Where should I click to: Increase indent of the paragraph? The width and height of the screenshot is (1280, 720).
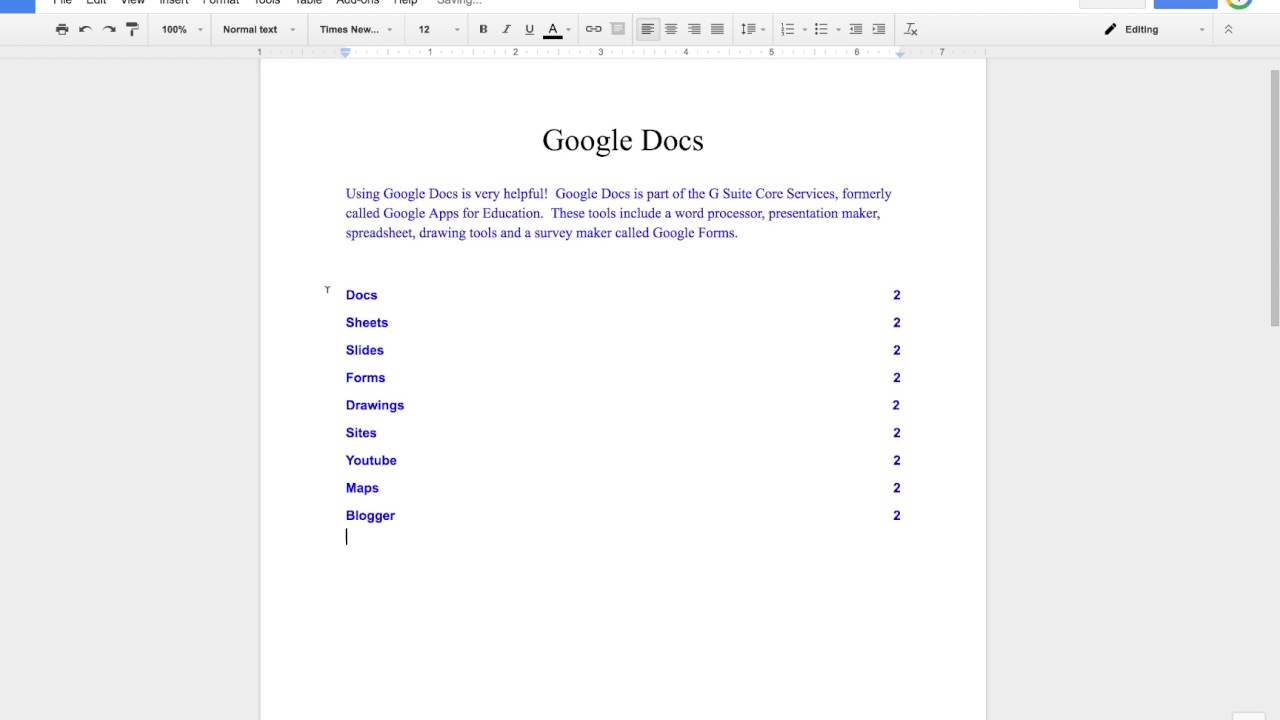pos(878,30)
